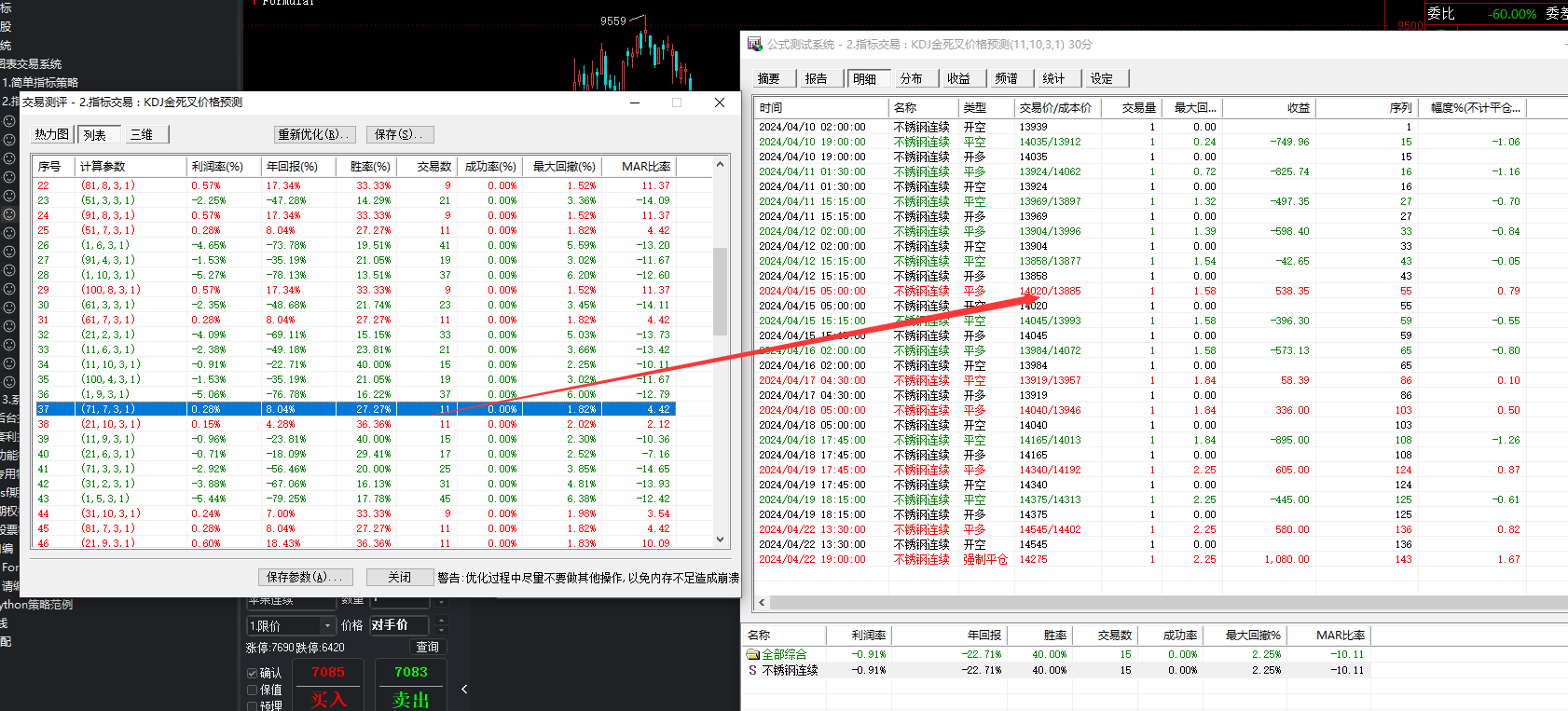Click the formula test system window icon
Image resolution: width=1568 pixels, height=711 pixels.
coord(754,44)
